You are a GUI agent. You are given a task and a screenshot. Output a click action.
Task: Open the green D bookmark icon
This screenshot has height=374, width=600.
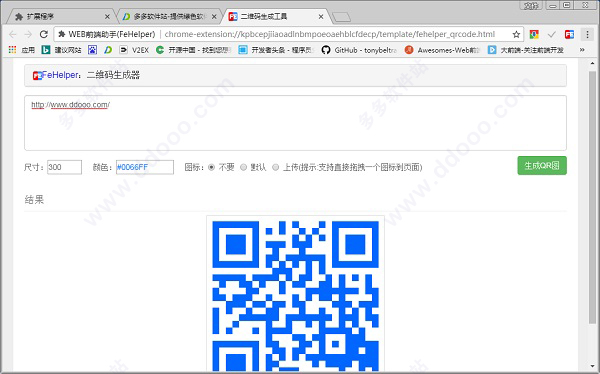point(108,50)
